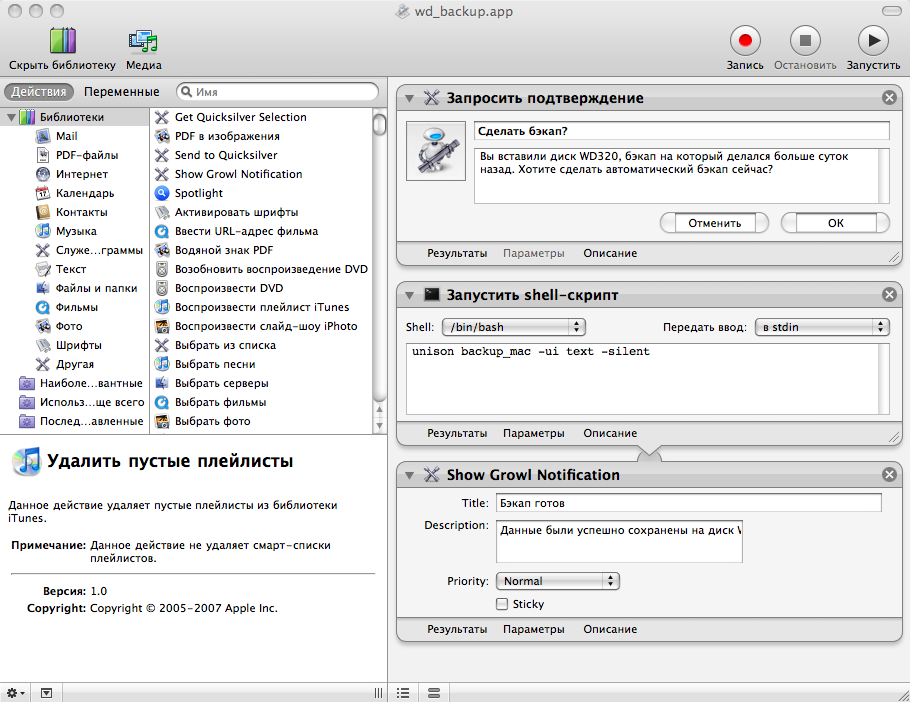
Task: Switch to Variables (Переменные) tab
Action: click(x=121, y=92)
